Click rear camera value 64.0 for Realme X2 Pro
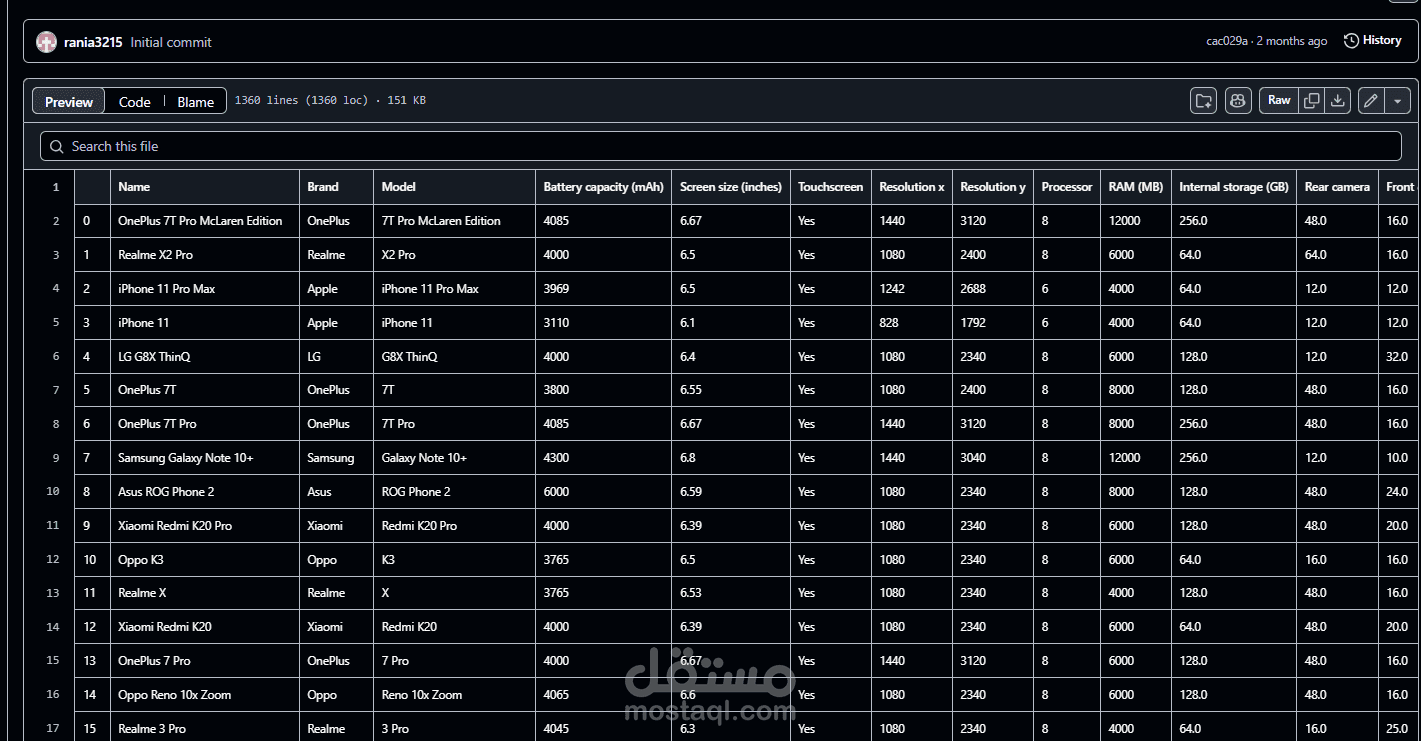Screen dimensions: 1421x741 [1316, 255]
